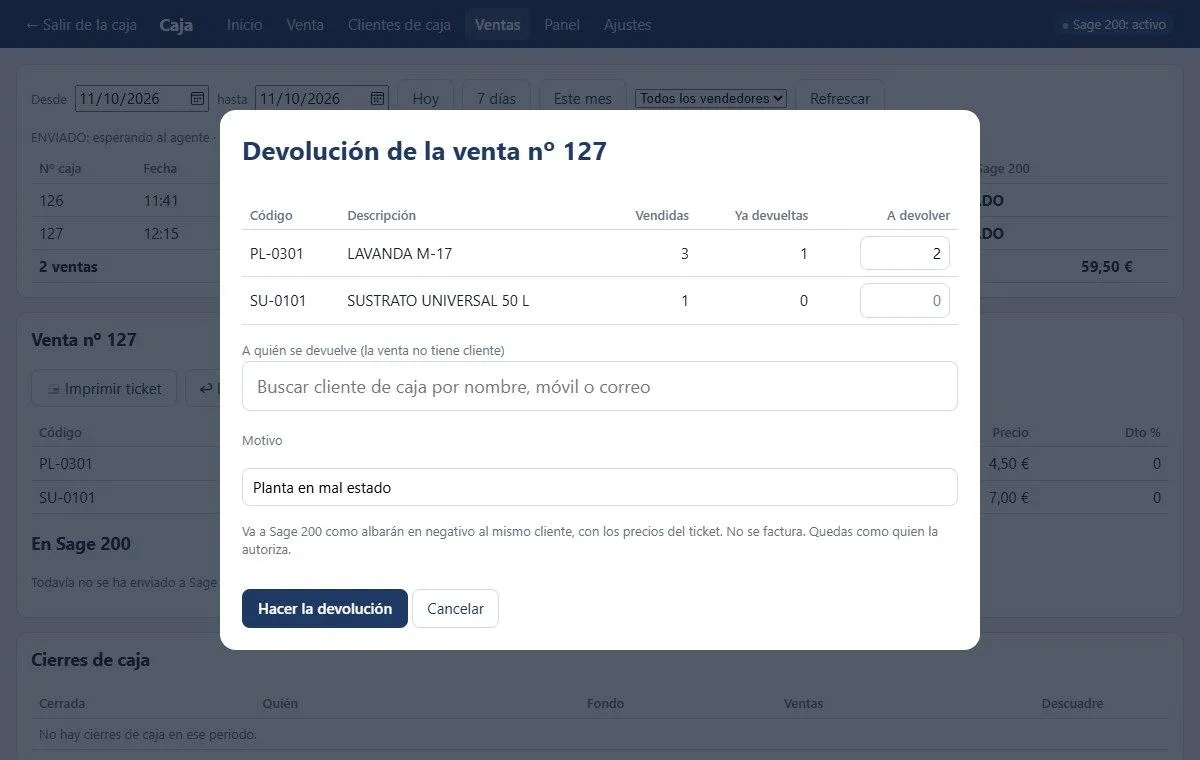The image size is (1200, 760).
Task: Focus A devolver quantity for LAVANDA M-17
Action: [905, 253]
